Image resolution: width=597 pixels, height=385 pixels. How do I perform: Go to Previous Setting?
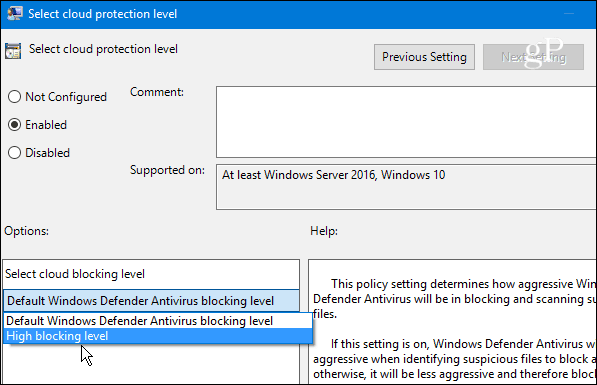coord(424,57)
